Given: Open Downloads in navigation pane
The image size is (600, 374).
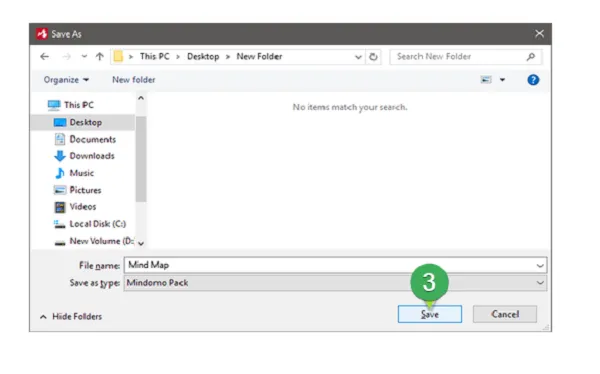Looking at the screenshot, I should click(x=92, y=156).
